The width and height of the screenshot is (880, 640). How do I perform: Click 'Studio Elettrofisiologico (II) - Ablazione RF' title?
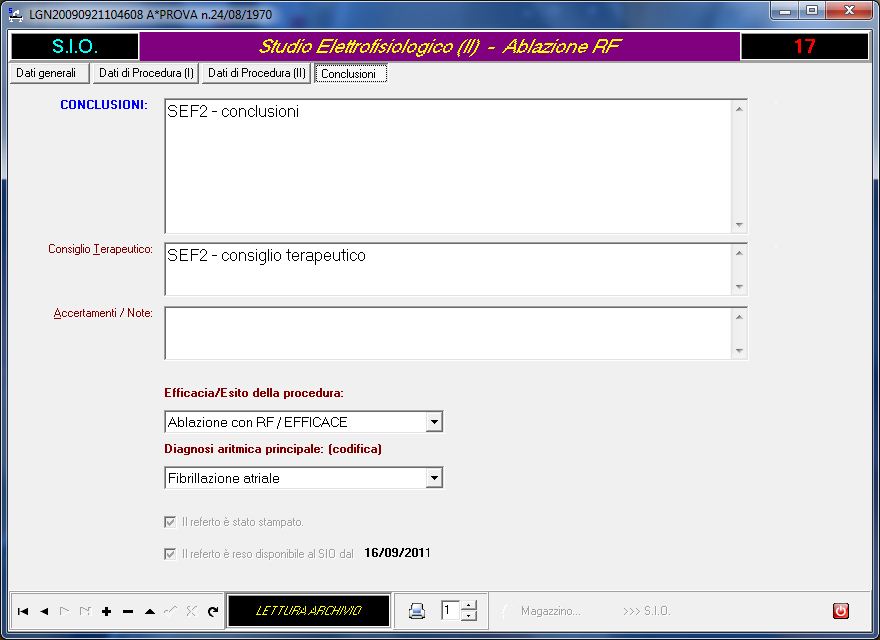pyautogui.click(x=439, y=46)
